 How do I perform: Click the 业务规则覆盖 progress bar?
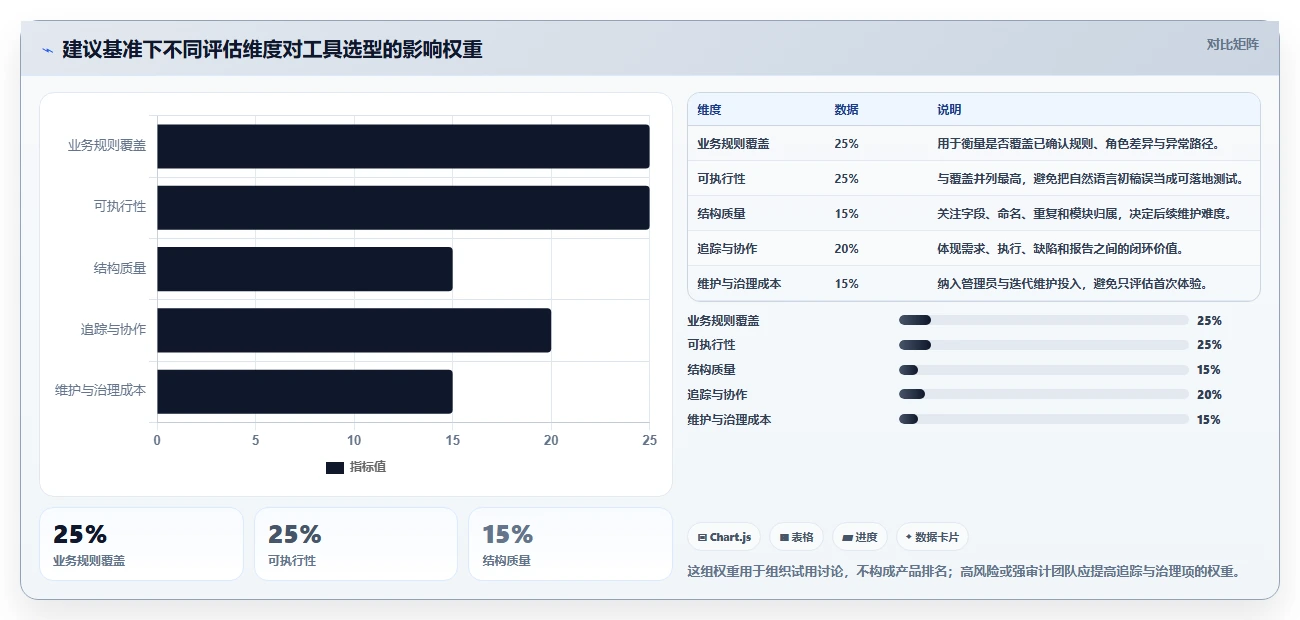1044,320
